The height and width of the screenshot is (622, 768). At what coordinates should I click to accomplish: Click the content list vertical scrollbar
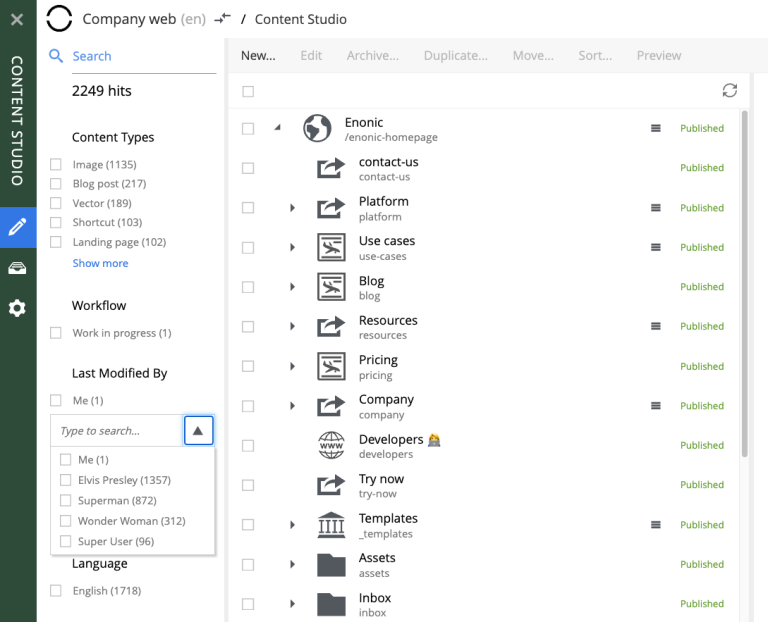(744, 284)
